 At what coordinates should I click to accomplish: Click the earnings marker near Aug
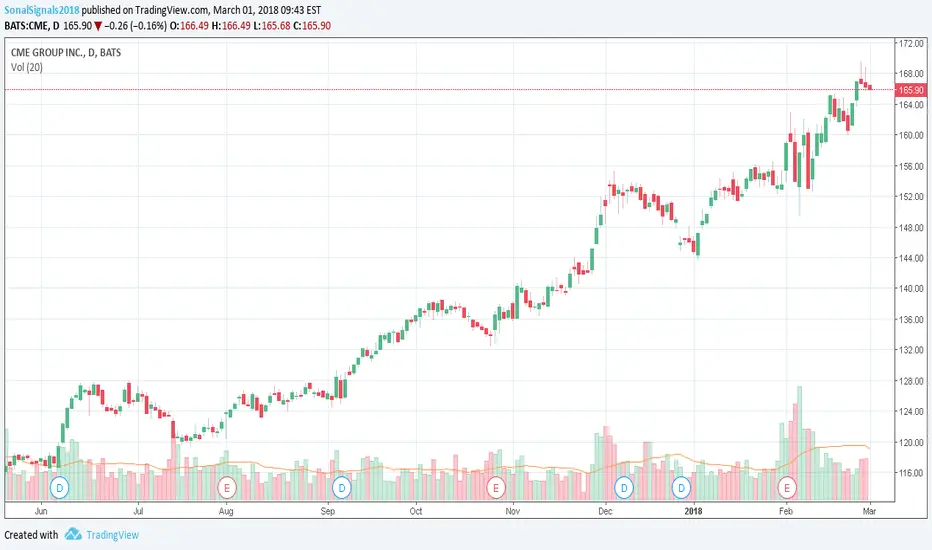[226, 488]
